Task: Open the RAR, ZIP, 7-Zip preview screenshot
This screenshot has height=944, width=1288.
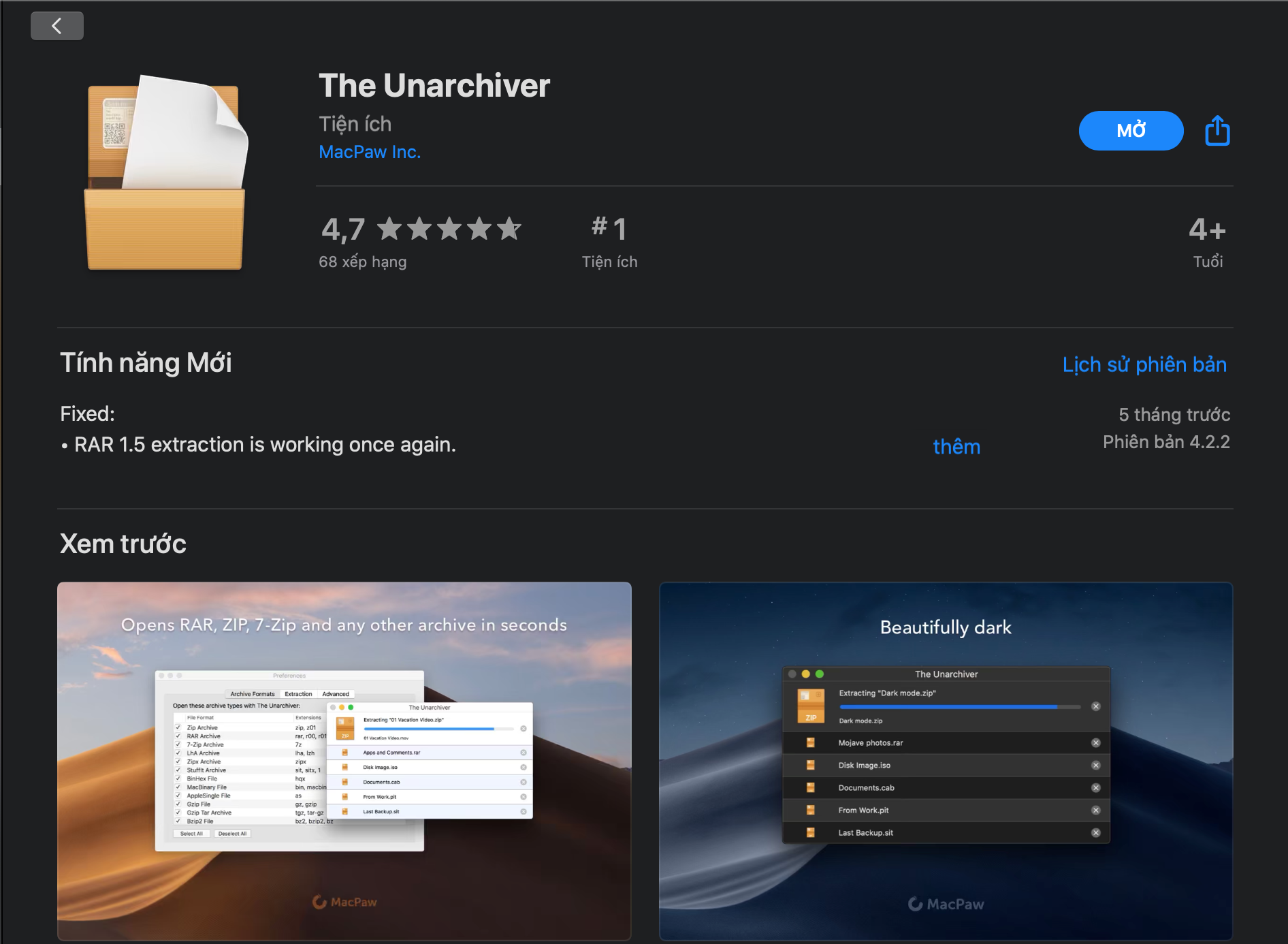Action: point(344,761)
